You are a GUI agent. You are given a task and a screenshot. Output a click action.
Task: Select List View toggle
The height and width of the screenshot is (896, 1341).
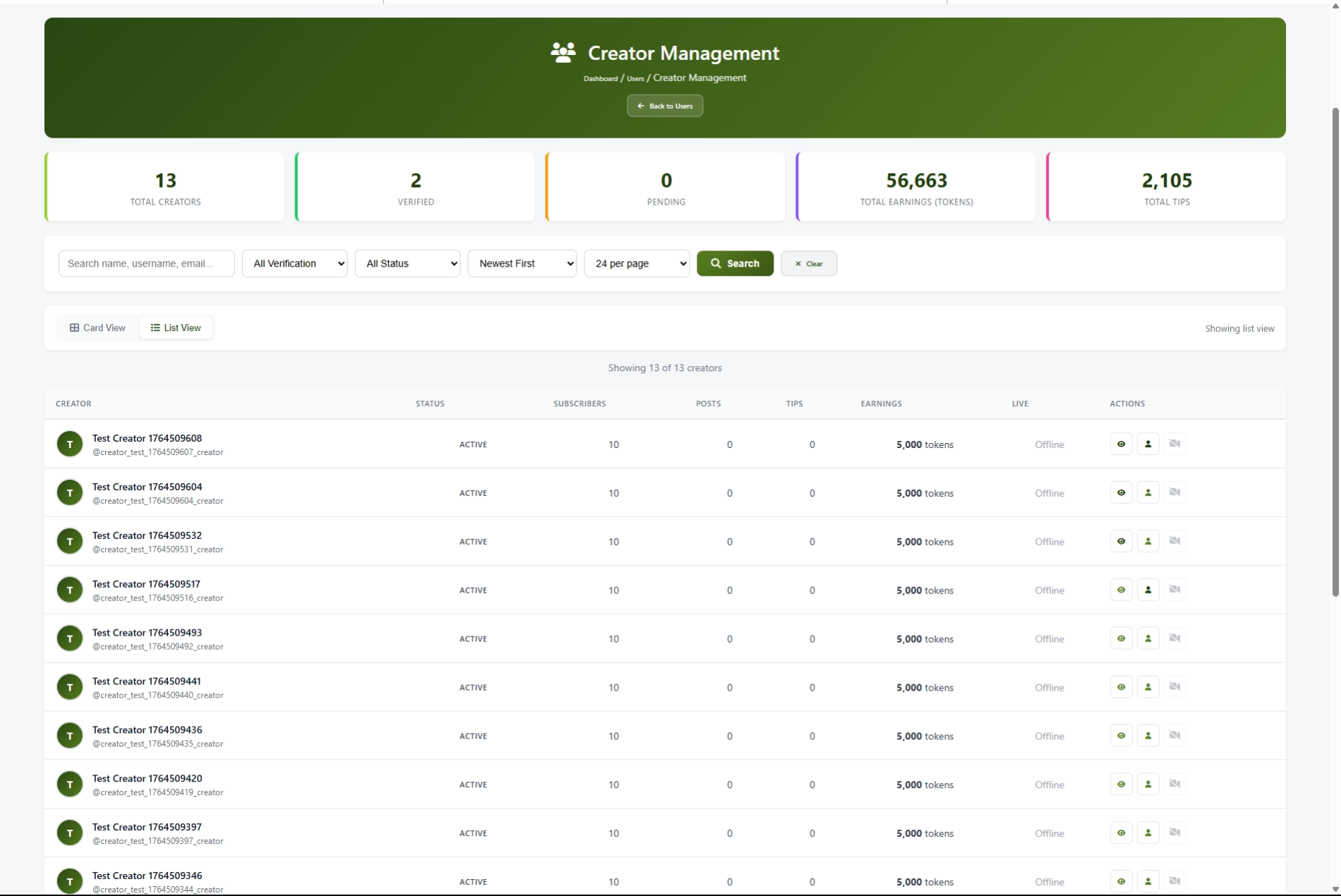(x=176, y=328)
